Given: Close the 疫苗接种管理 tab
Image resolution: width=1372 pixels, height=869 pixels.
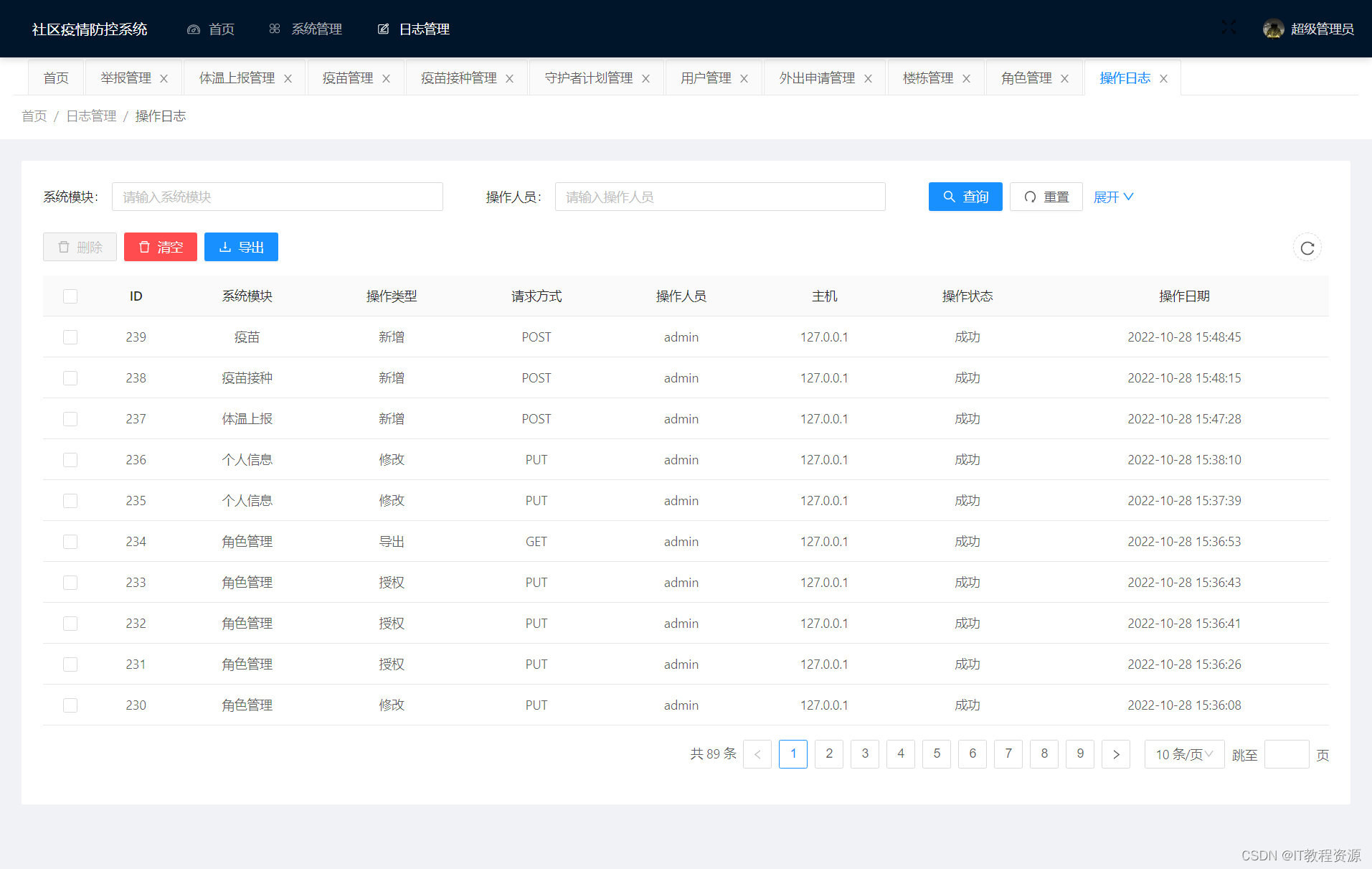Looking at the screenshot, I should click(509, 78).
